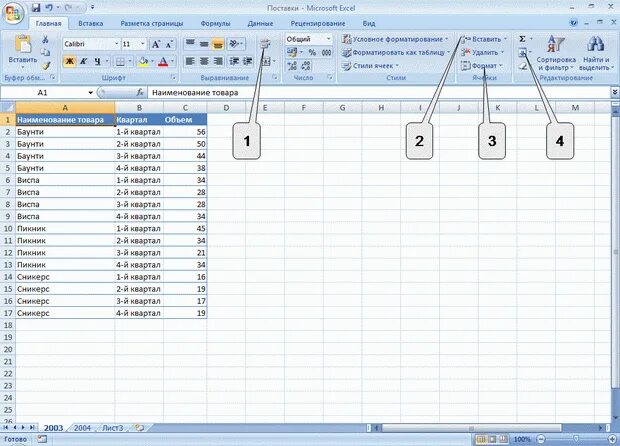Click the Fill down icon in editing group

[x=523, y=52]
